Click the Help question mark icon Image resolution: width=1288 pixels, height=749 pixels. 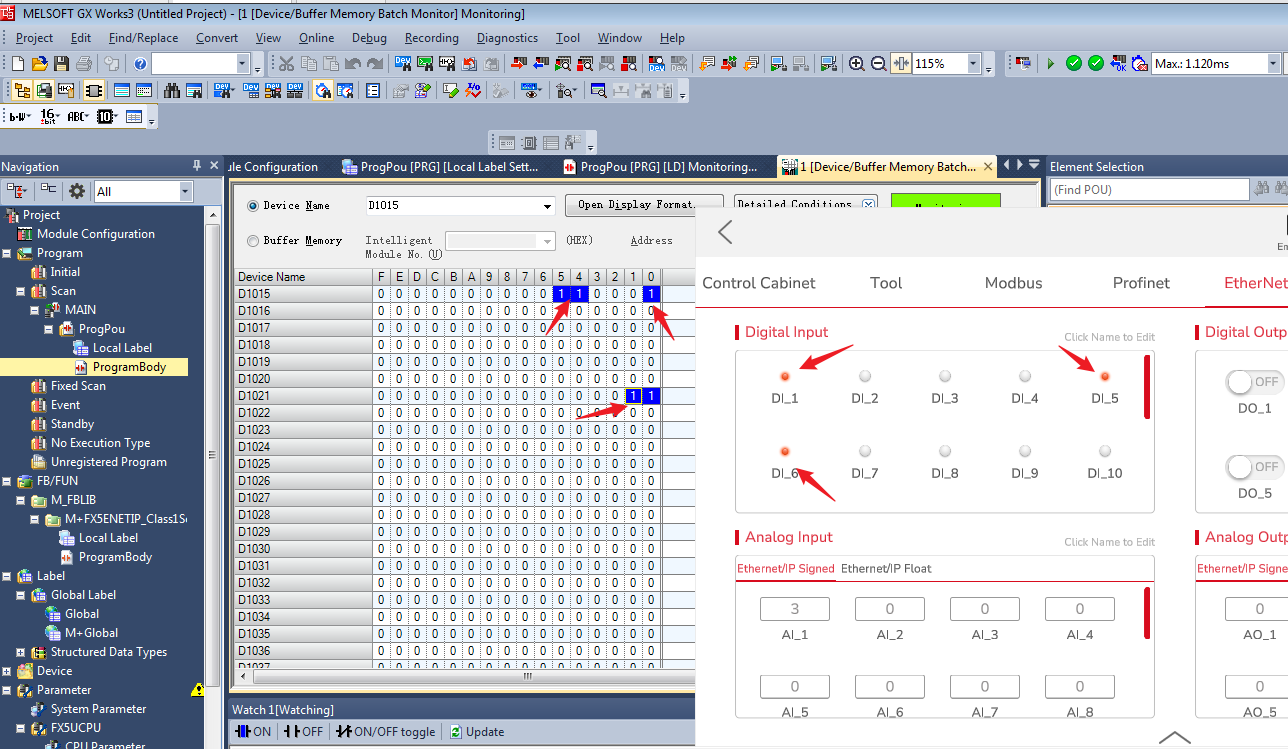tap(140, 64)
